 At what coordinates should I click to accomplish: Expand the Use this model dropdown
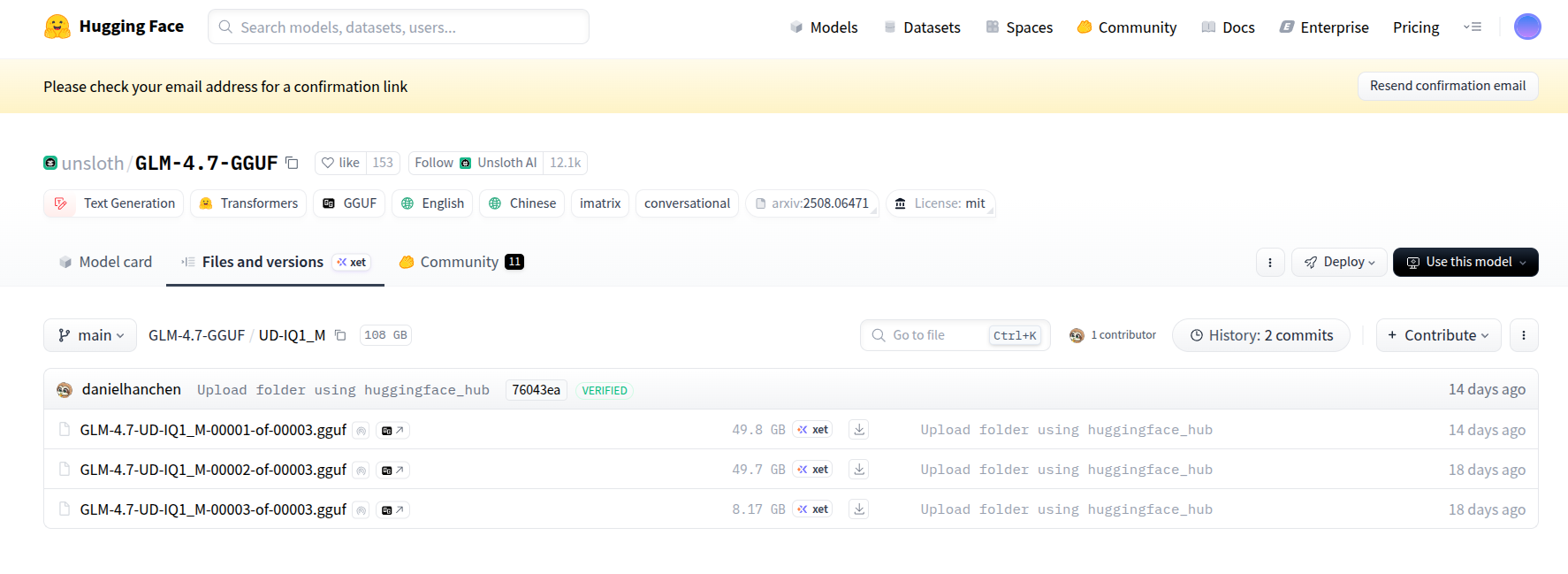[x=1465, y=262]
